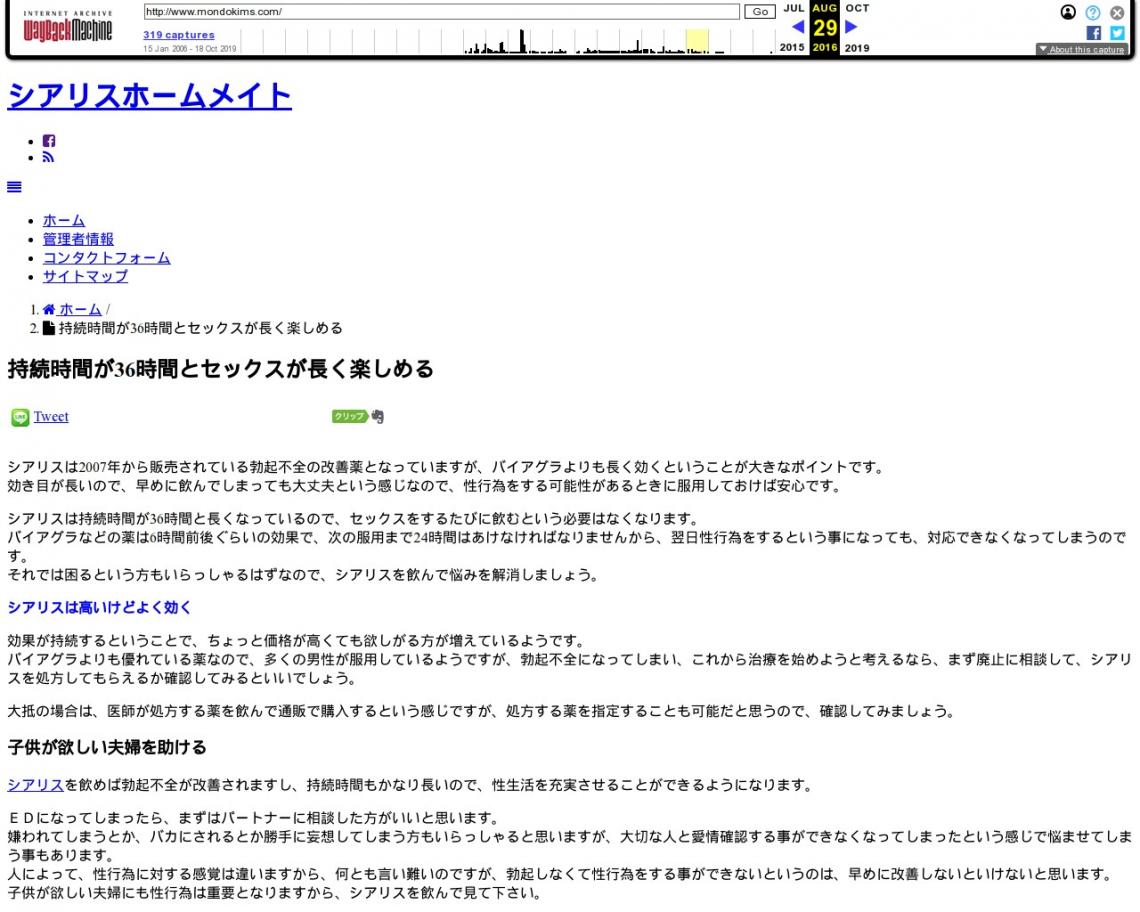Go to next capture with right arrow
Viewport: 1140px width, 912px height.
coord(851,27)
